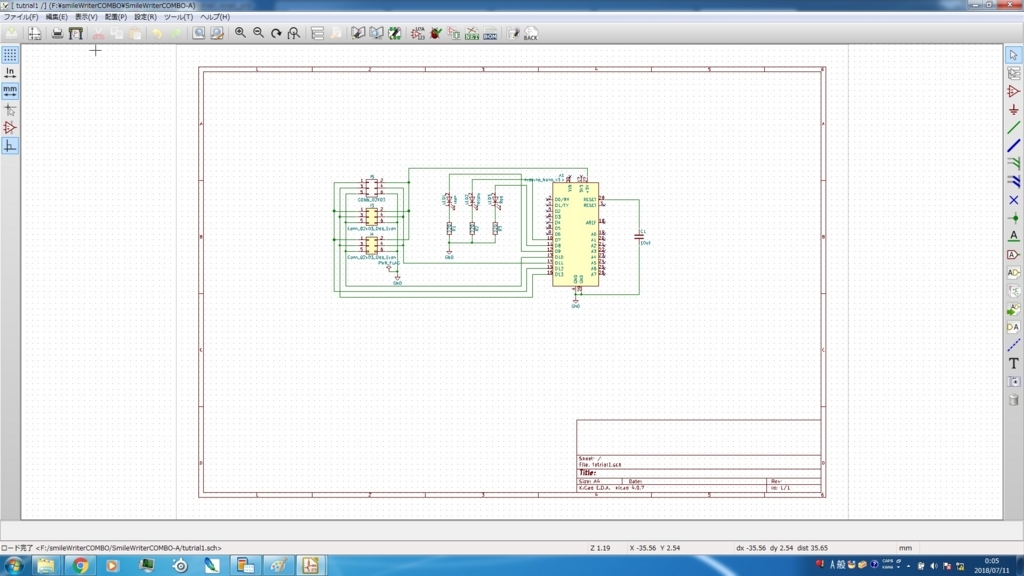
Task: Select the place component tool
Action: pyautogui.click(x=1014, y=91)
